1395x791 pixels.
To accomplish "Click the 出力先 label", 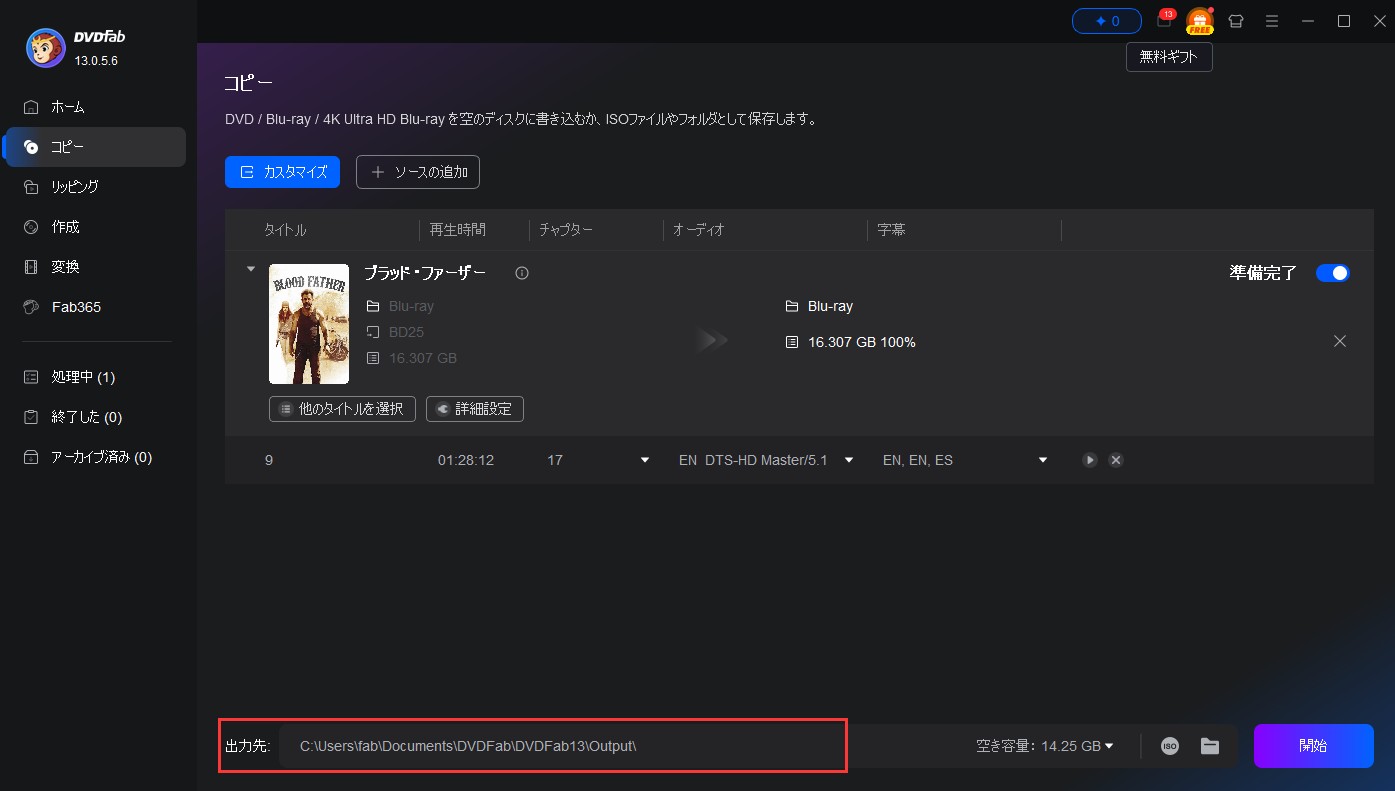I will [x=248, y=746].
